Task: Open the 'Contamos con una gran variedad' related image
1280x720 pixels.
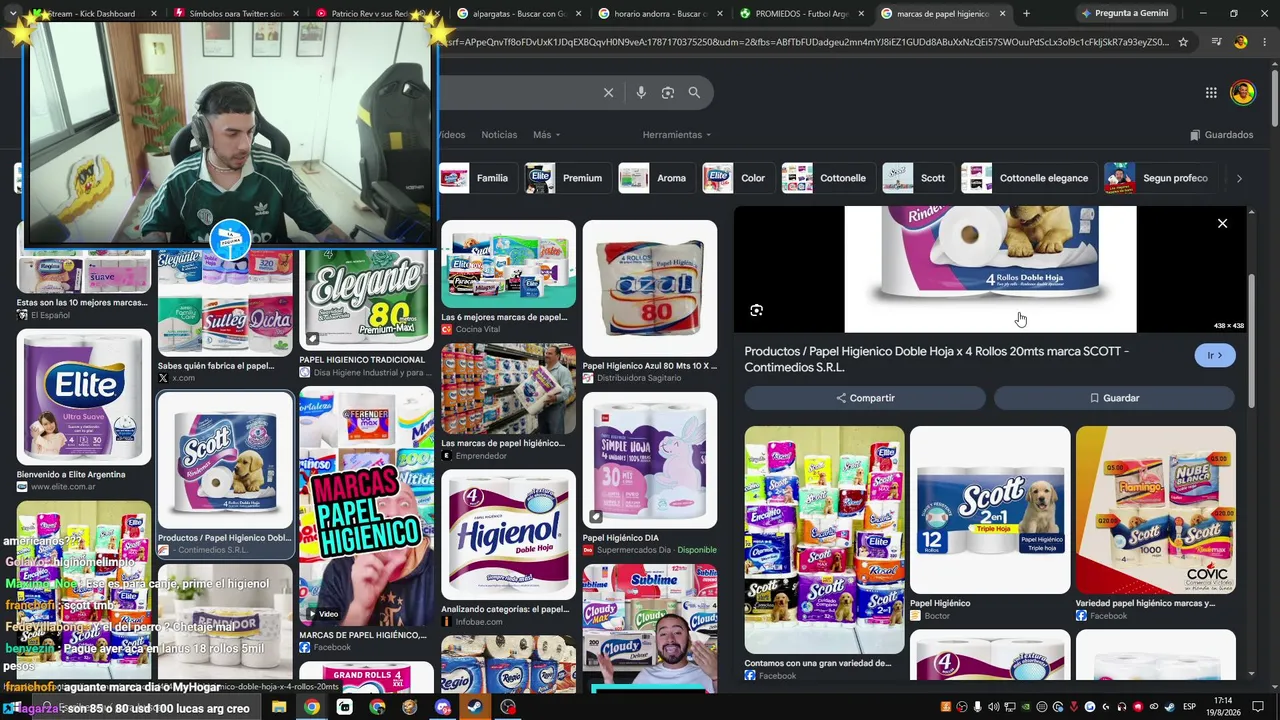Action: click(x=824, y=540)
